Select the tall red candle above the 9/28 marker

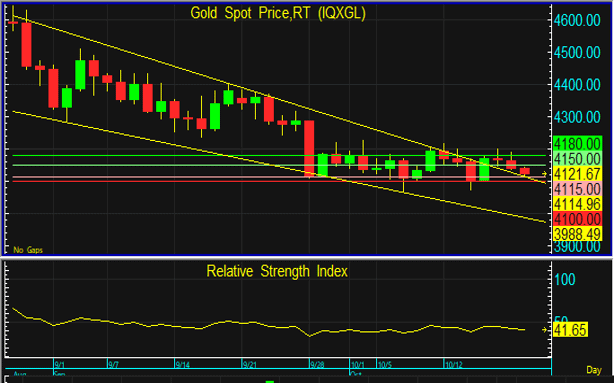(x=309, y=148)
